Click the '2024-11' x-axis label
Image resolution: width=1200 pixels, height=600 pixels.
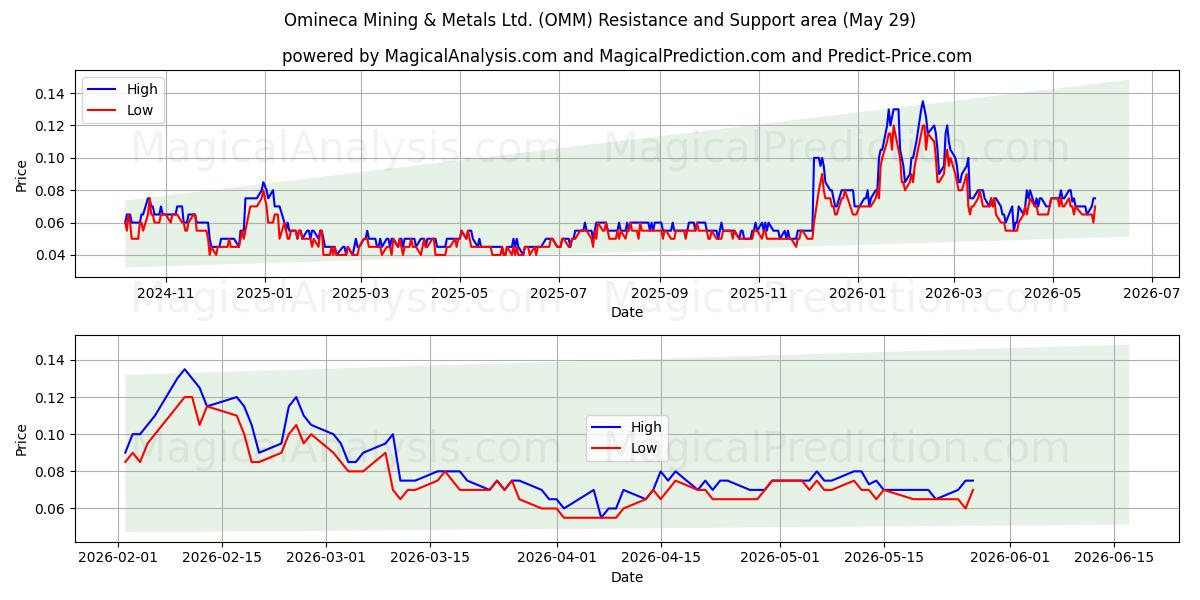165,293
